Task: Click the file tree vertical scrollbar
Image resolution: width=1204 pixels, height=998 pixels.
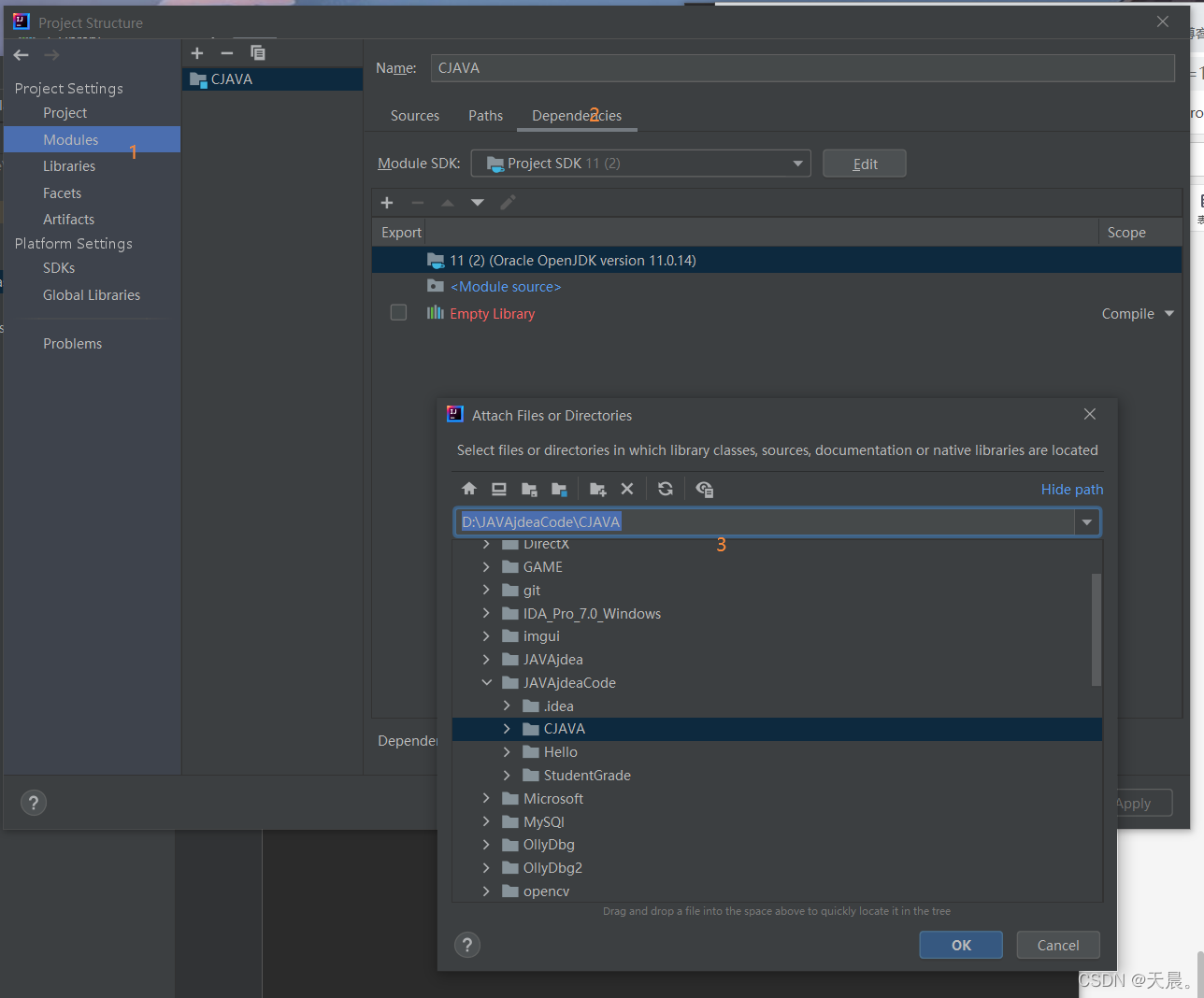Action: [1096, 630]
